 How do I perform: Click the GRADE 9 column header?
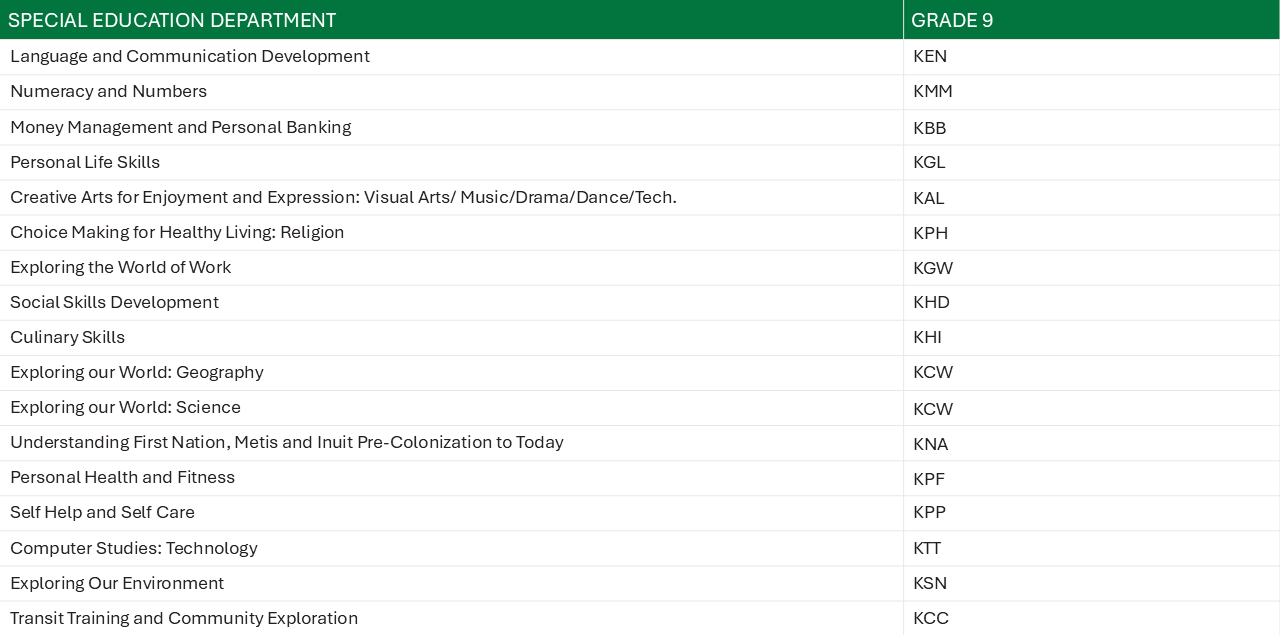(x=1091, y=20)
